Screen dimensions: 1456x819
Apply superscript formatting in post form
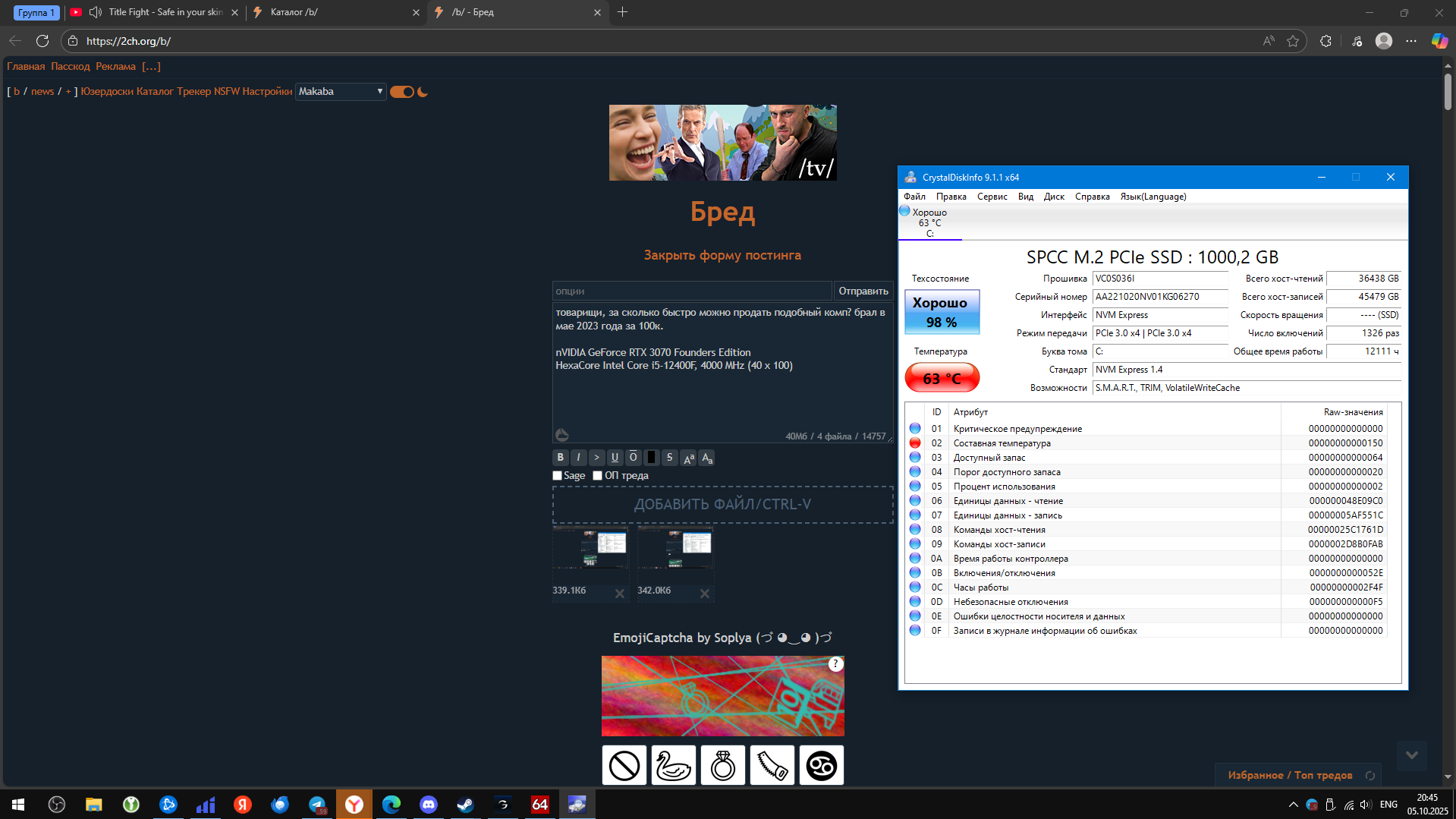[x=688, y=458]
